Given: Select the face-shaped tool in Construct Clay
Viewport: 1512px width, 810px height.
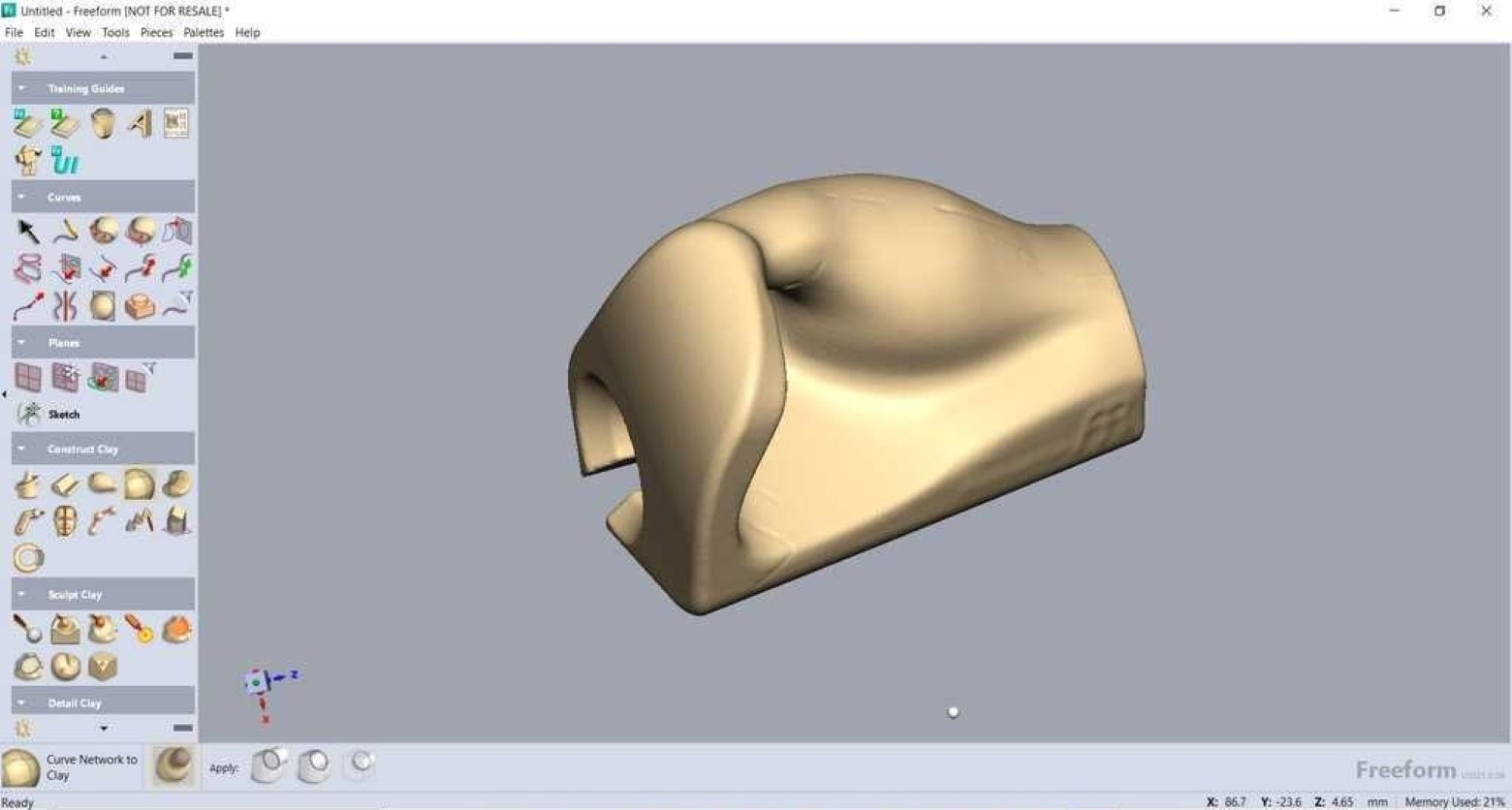Looking at the screenshot, I should pyautogui.click(x=65, y=521).
